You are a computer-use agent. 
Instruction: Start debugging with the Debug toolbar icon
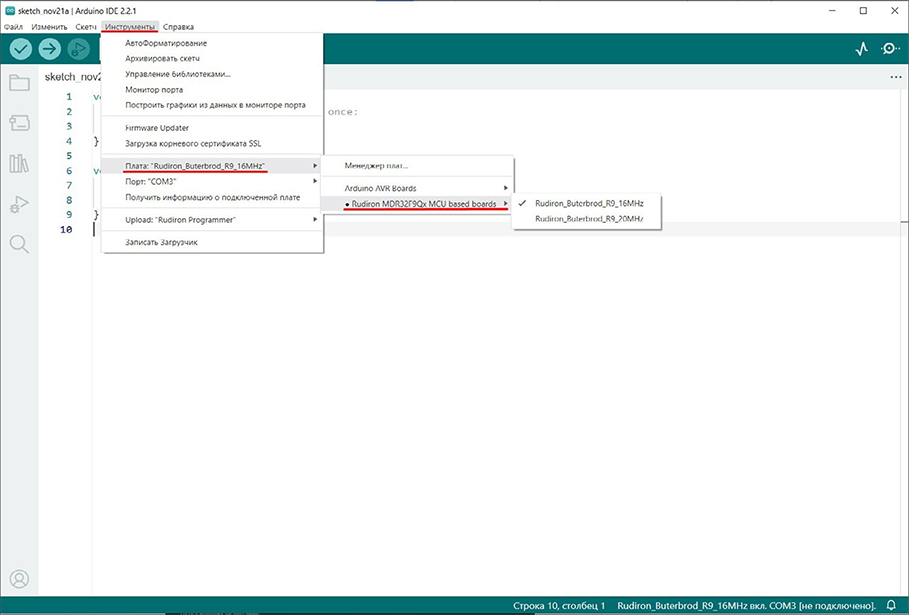[78, 49]
